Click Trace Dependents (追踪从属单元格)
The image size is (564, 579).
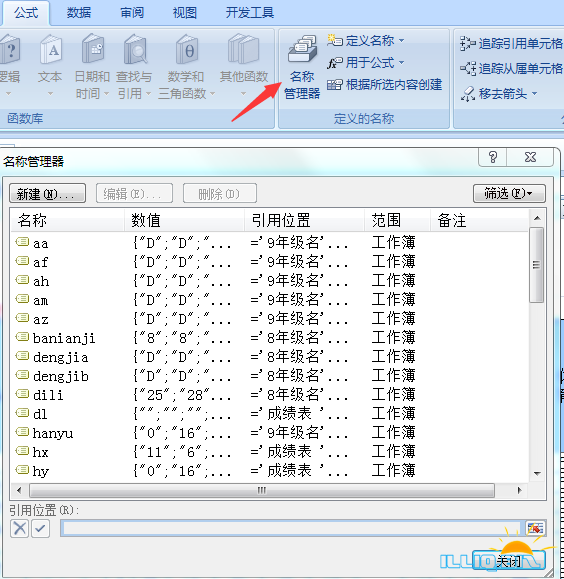[511, 68]
